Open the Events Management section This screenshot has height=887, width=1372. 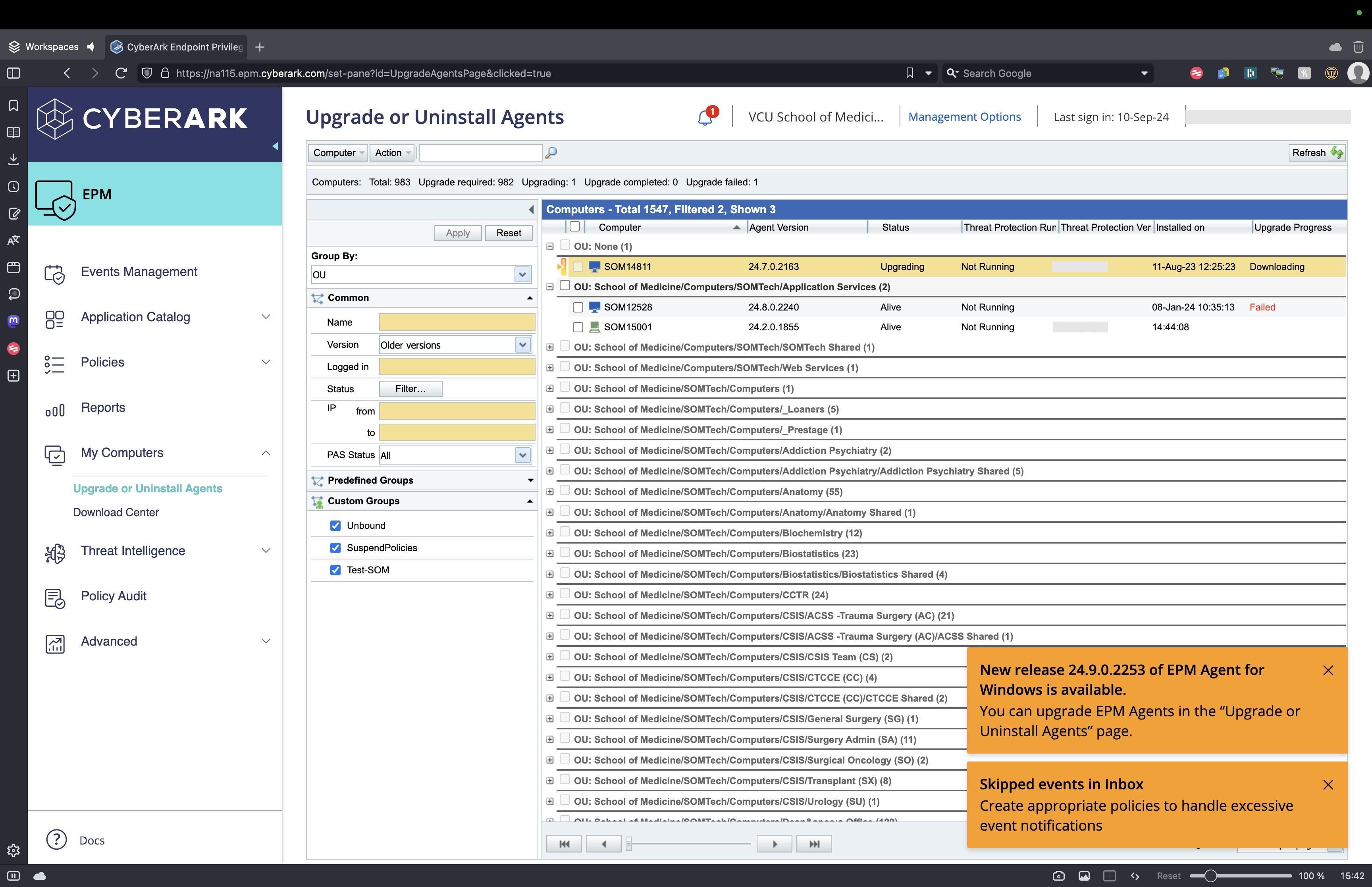click(139, 272)
